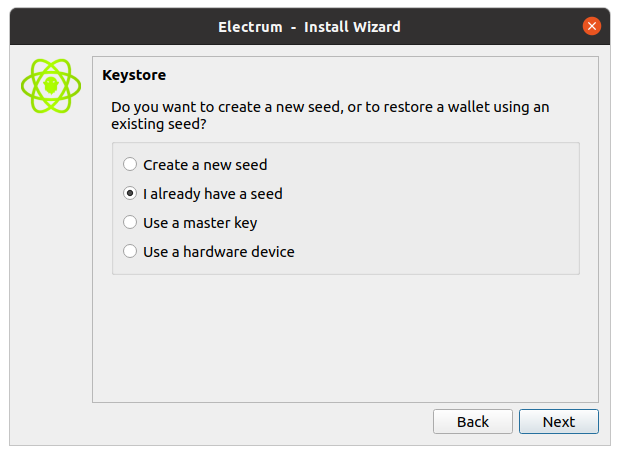Screen dimensions: 620x455
Task: Click the Keystore heading
Action: (134, 74)
